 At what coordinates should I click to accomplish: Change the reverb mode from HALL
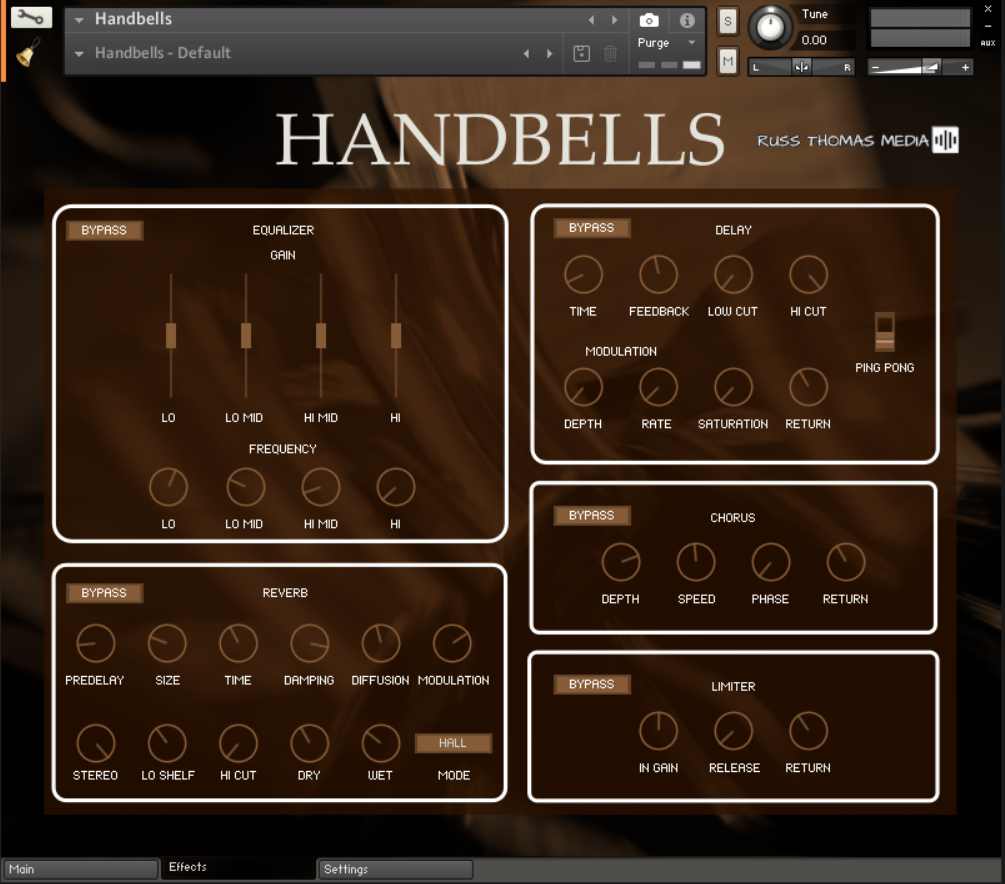453,743
